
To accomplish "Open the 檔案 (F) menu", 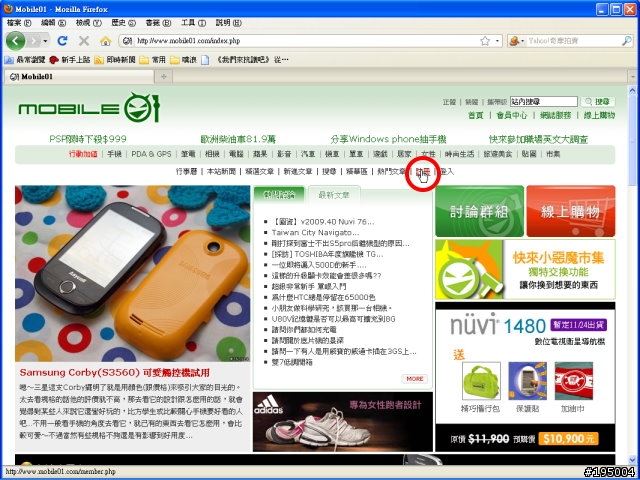I will click(x=19, y=23).
